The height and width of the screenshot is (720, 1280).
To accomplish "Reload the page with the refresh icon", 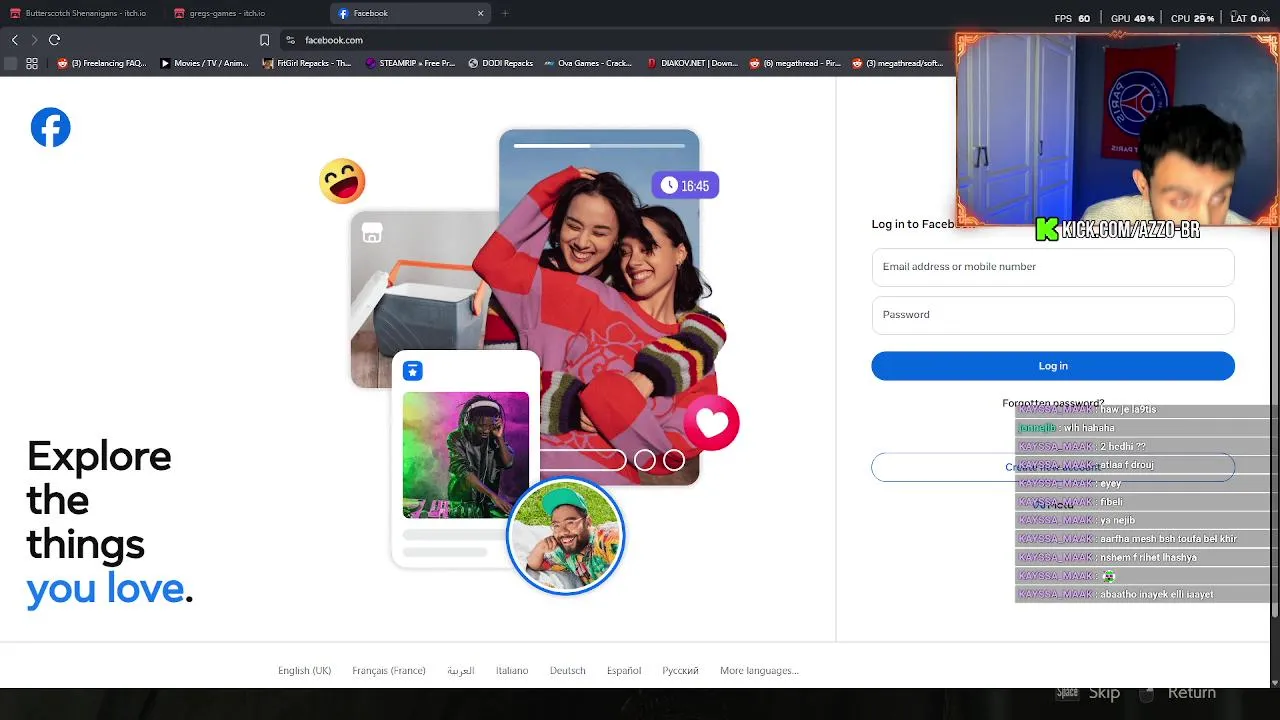I will pos(54,40).
